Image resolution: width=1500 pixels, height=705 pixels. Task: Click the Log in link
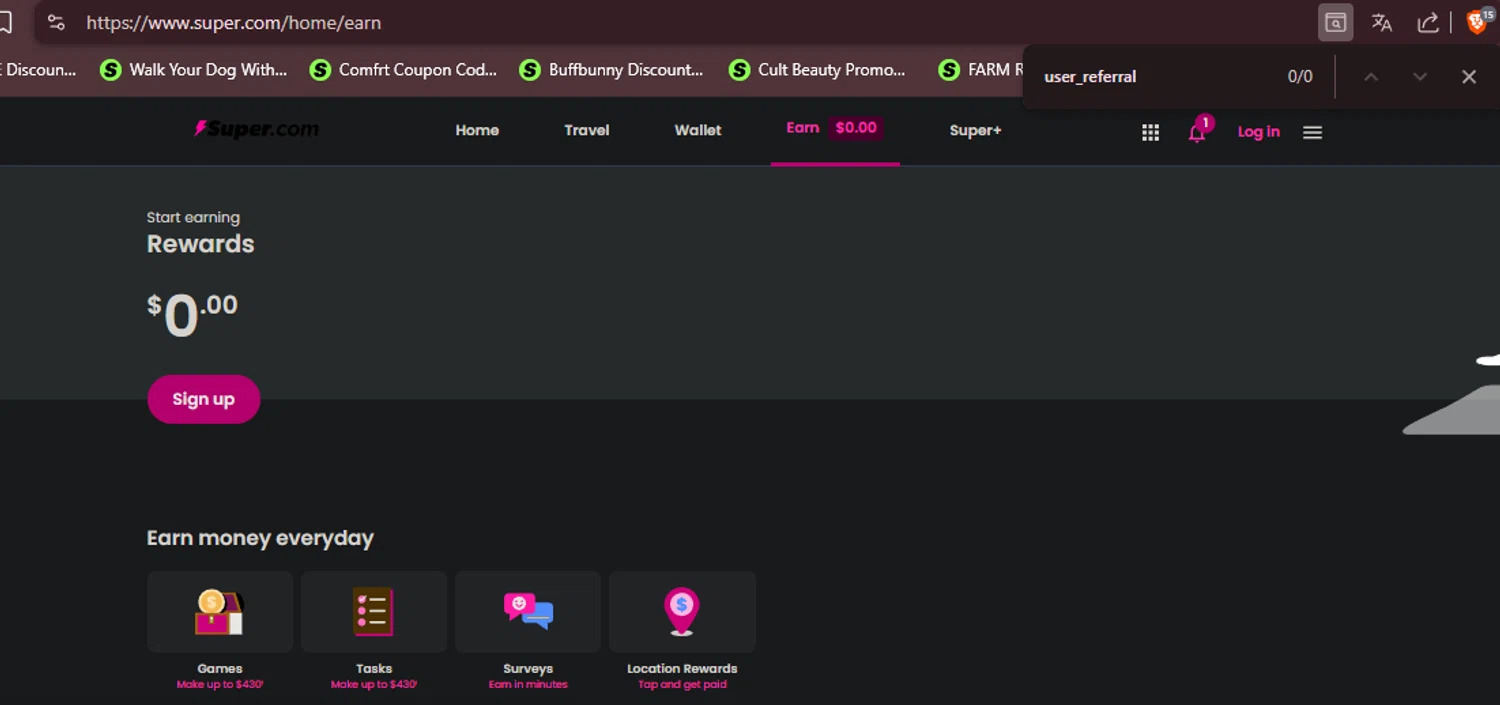tap(1258, 132)
